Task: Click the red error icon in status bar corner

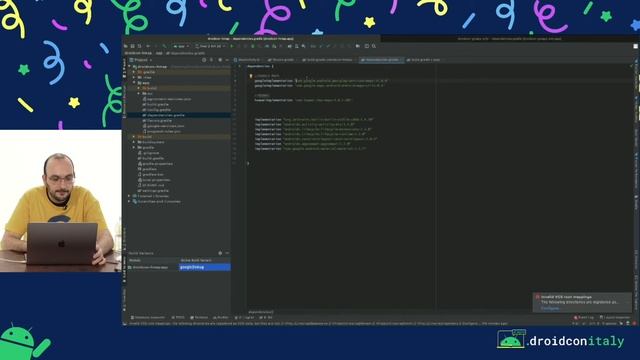Action: pyautogui.click(x=634, y=323)
